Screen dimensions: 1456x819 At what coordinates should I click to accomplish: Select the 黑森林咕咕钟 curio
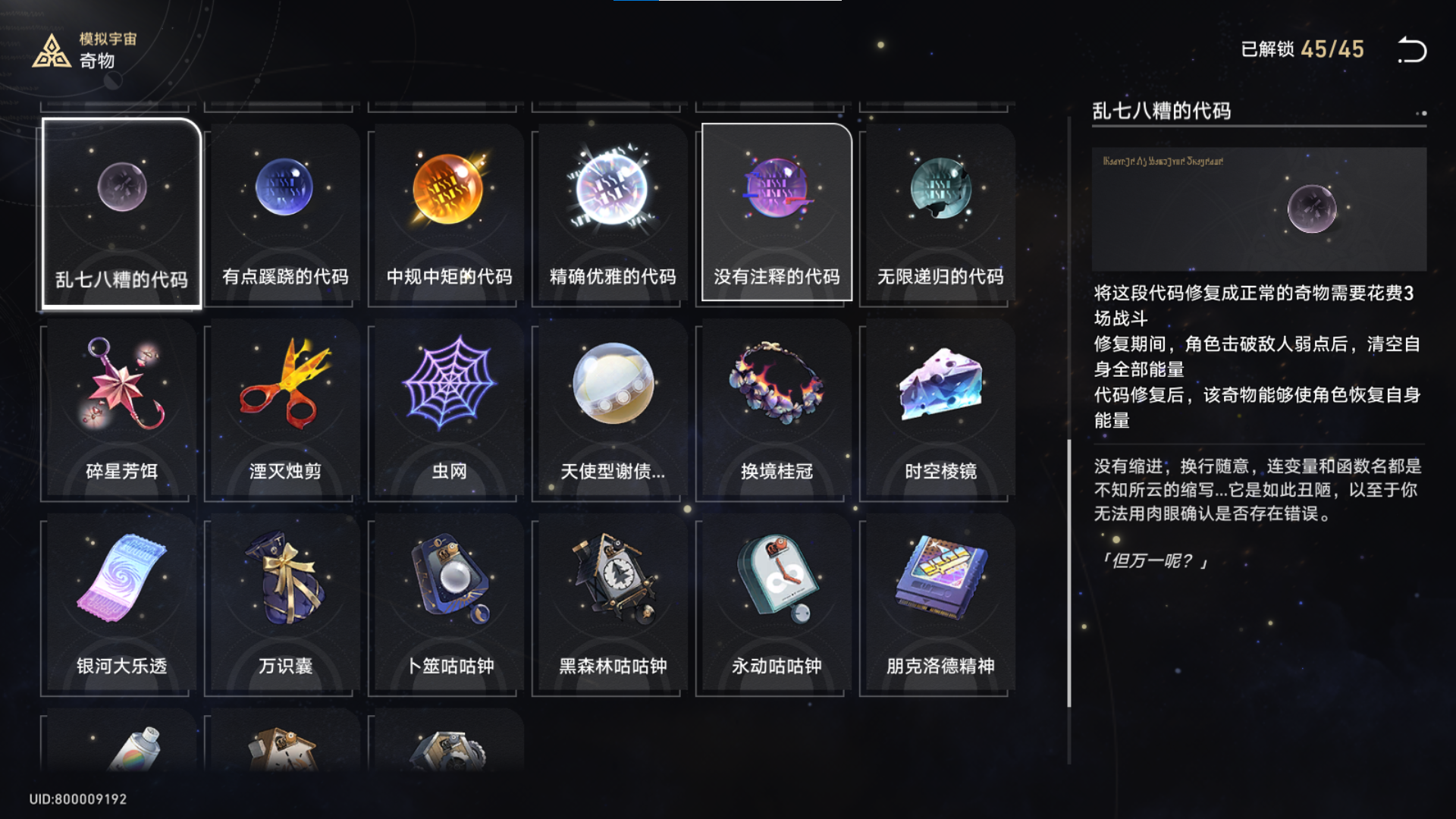click(x=613, y=605)
